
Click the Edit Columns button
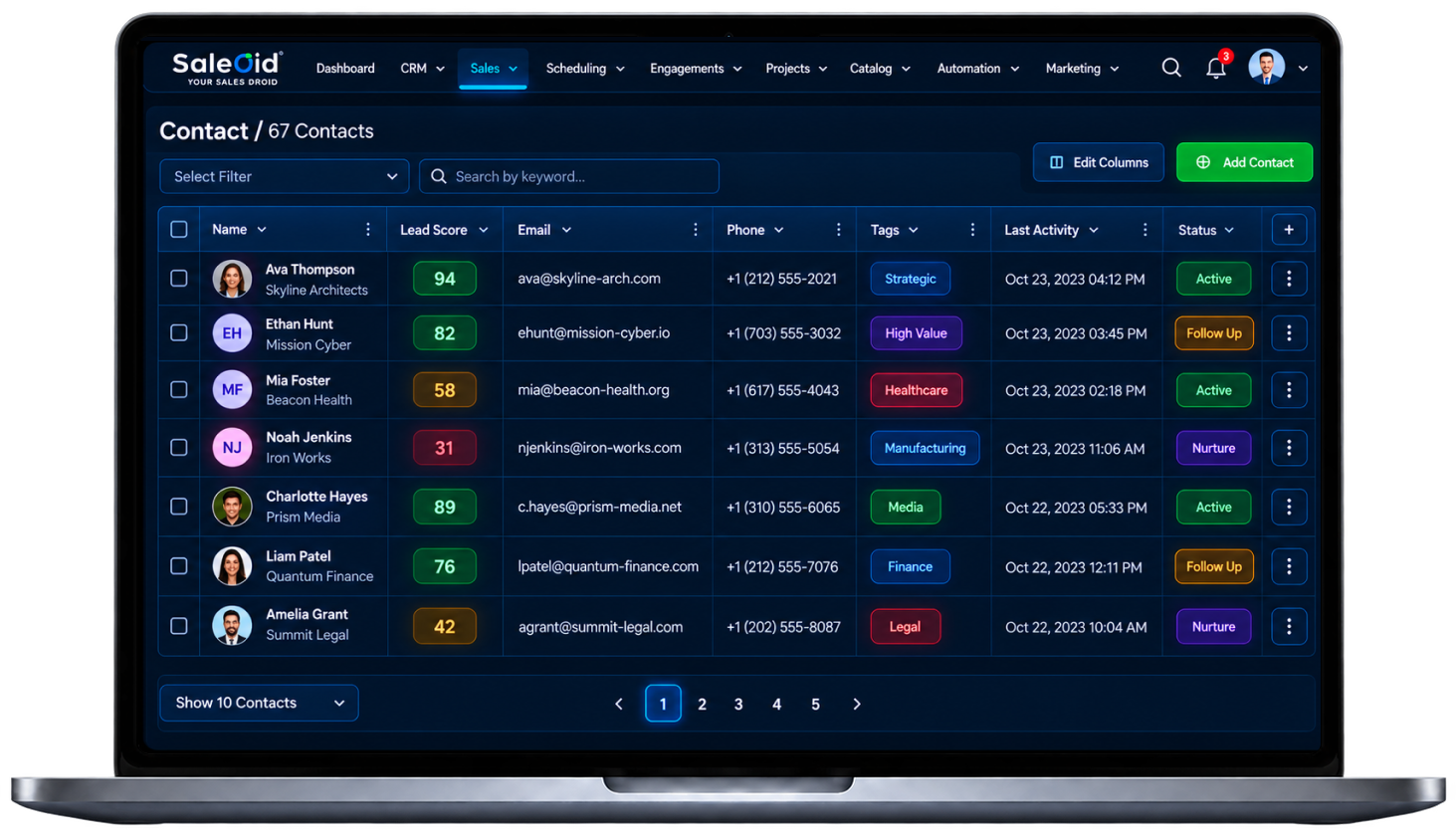[1099, 162]
